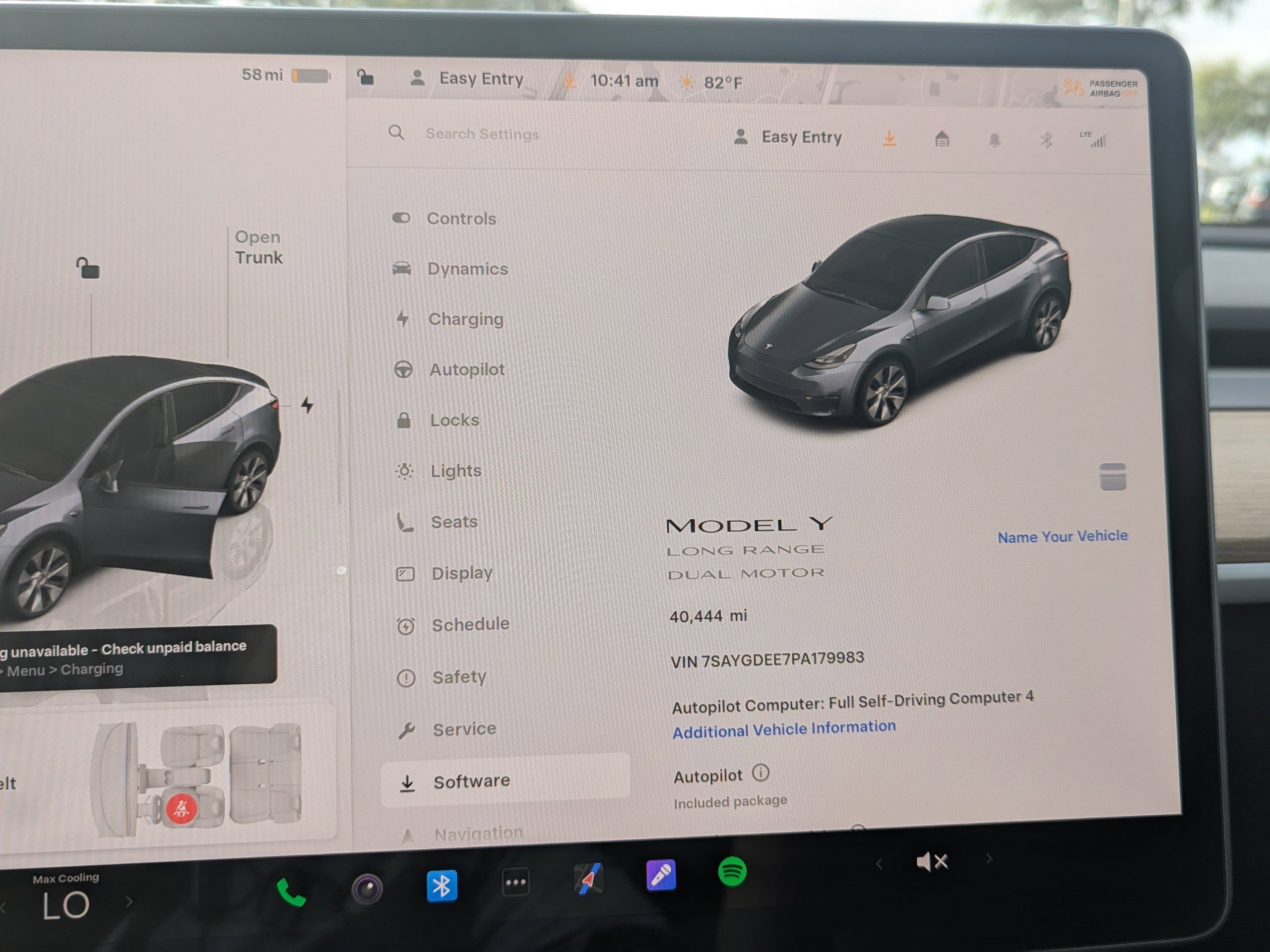Open the all apps three-dot launcher
Viewport: 1270px width, 952px height.
pyautogui.click(x=515, y=883)
